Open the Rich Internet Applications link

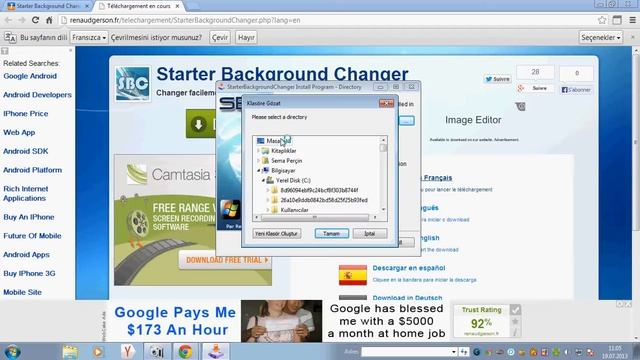pyautogui.click(x=25, y=193)
